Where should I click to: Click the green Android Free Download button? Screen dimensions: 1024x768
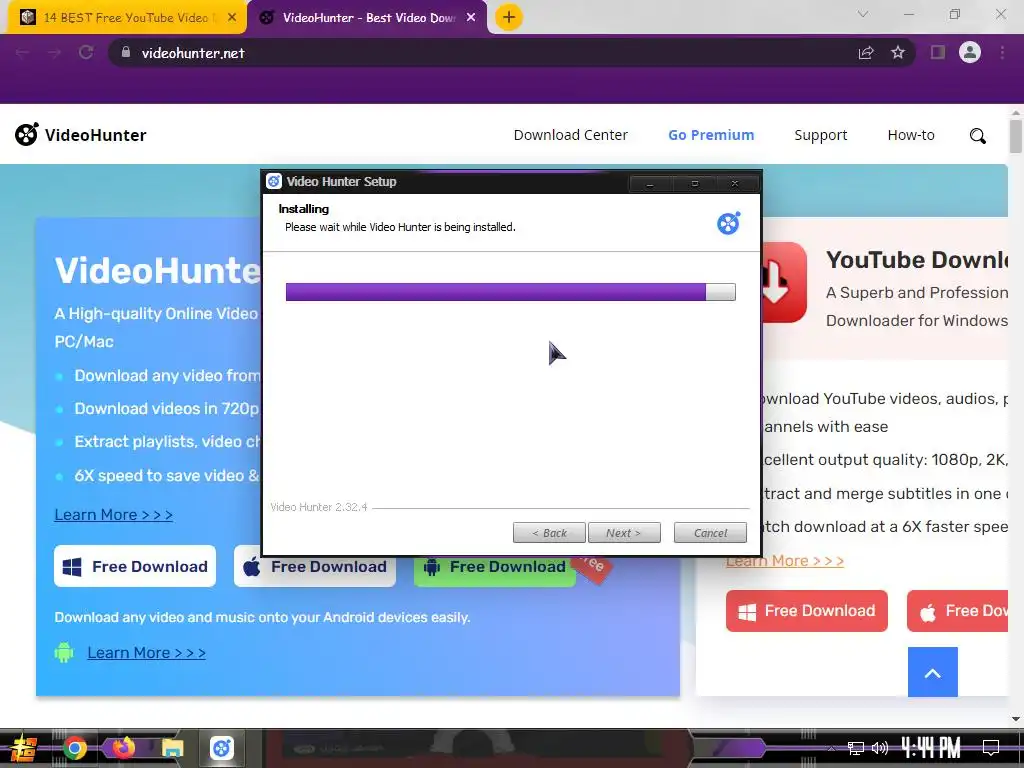[495, 571]
